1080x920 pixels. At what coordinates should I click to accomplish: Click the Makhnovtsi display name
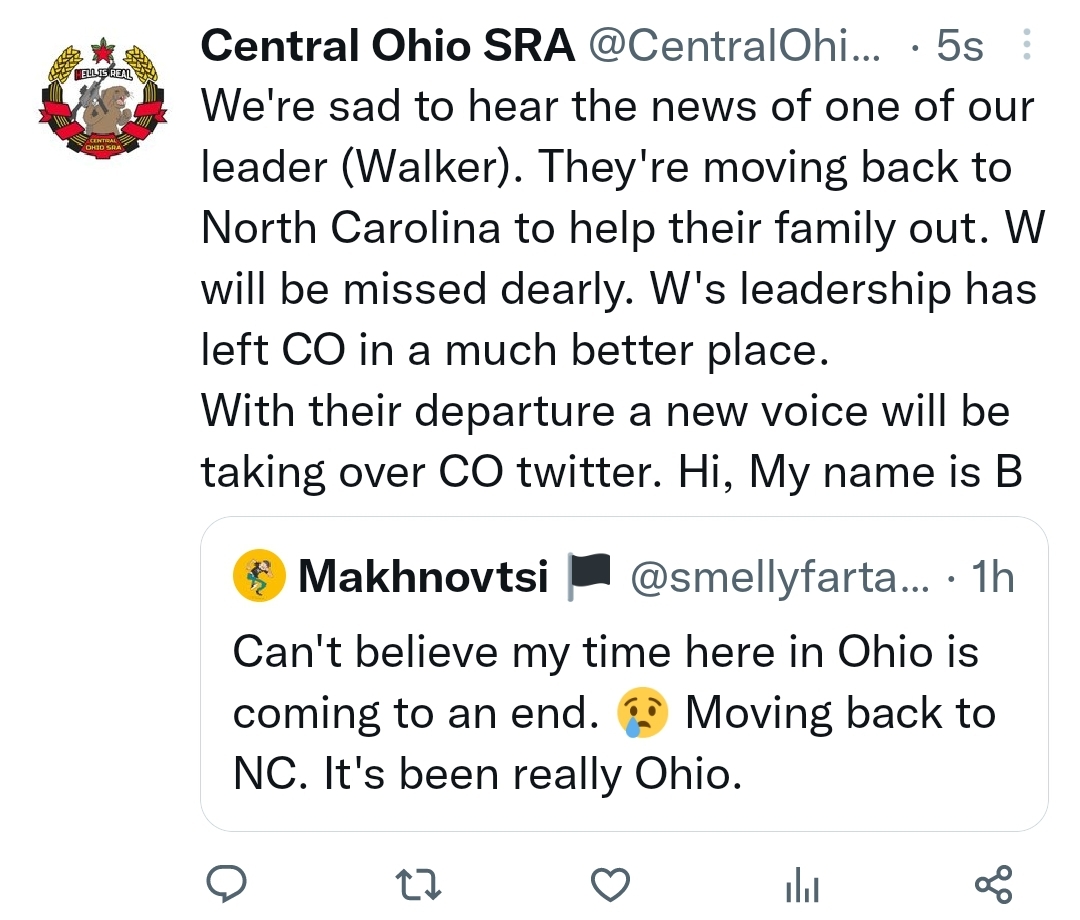[423, 577]
